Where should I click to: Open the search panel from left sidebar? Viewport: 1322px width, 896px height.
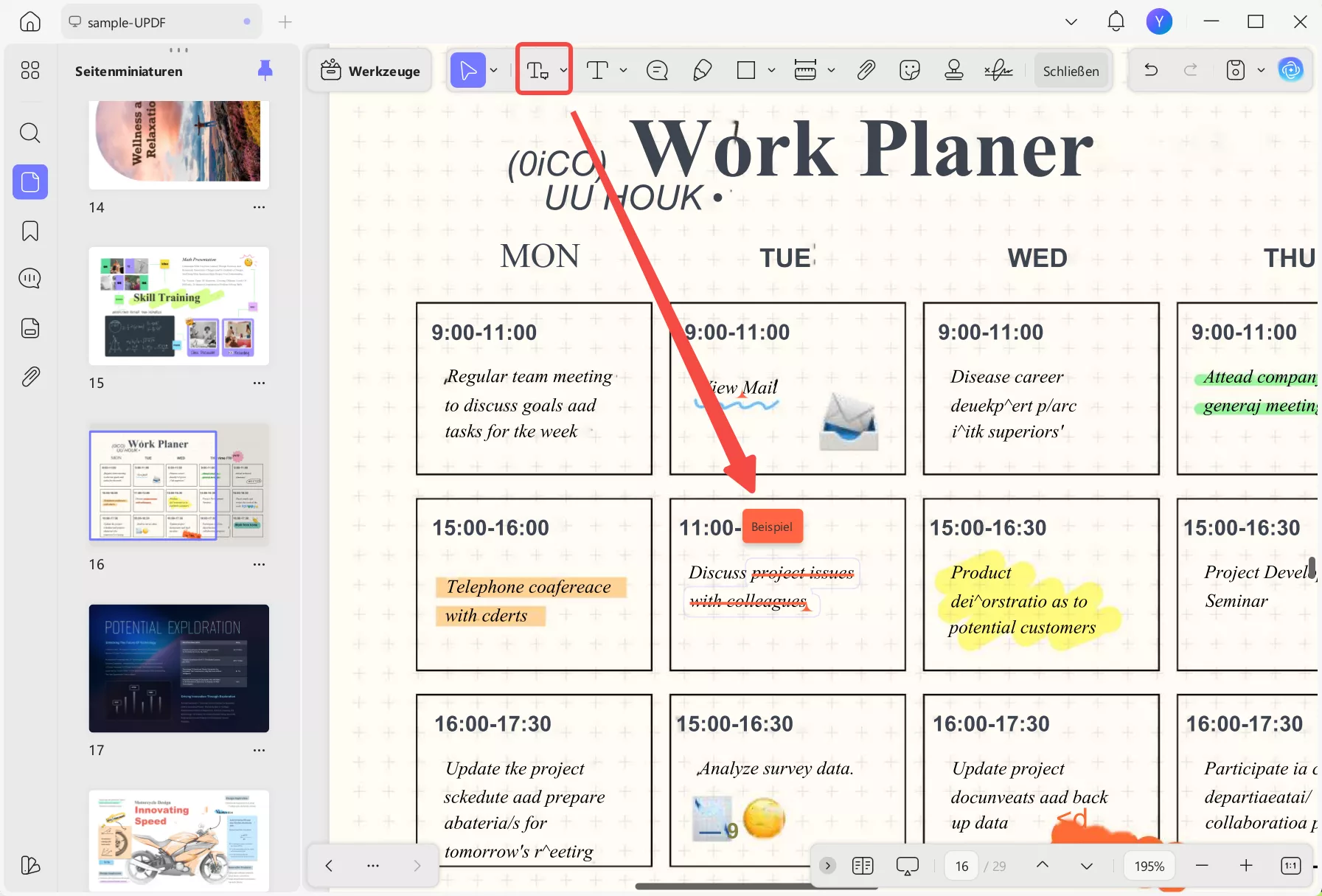pos(30,133)
